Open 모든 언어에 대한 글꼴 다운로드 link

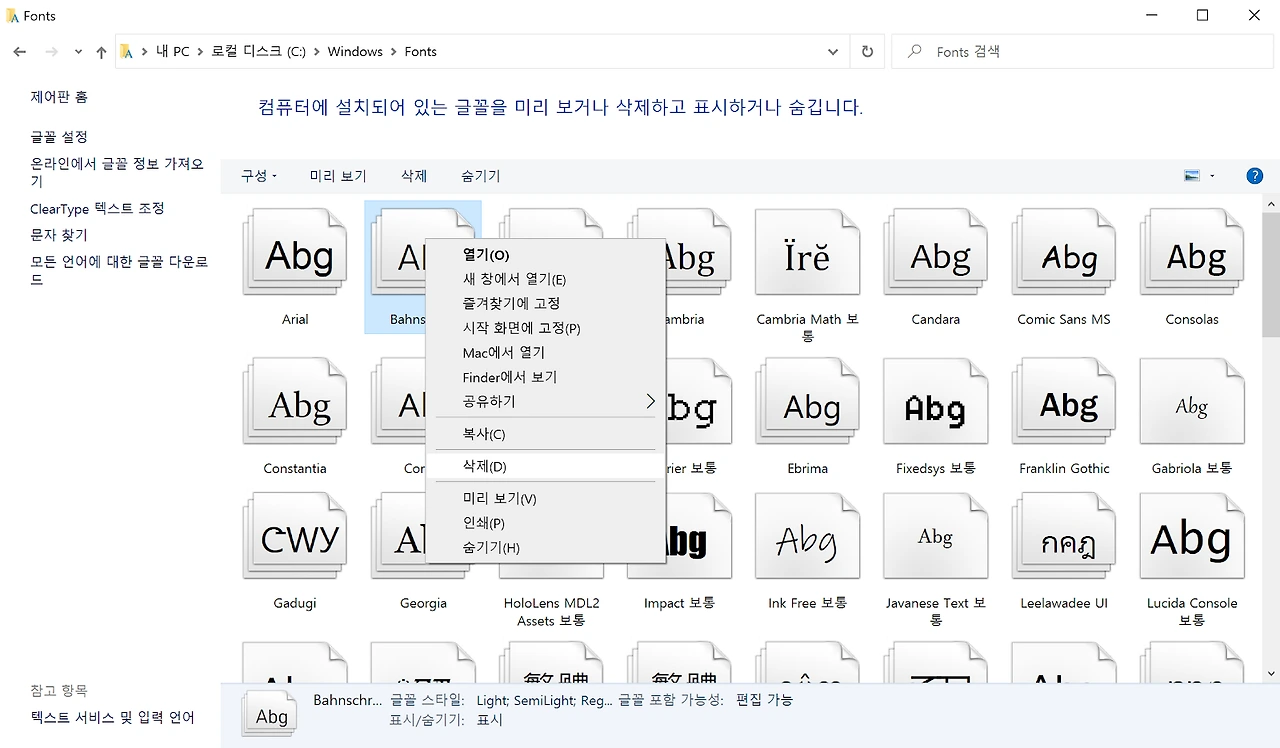[119, 270]
